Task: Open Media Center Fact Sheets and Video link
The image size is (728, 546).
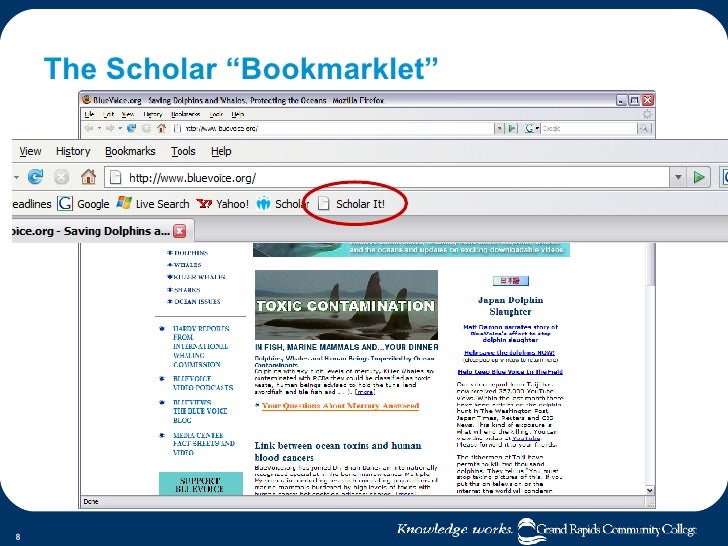Action: tap(203, 444)
